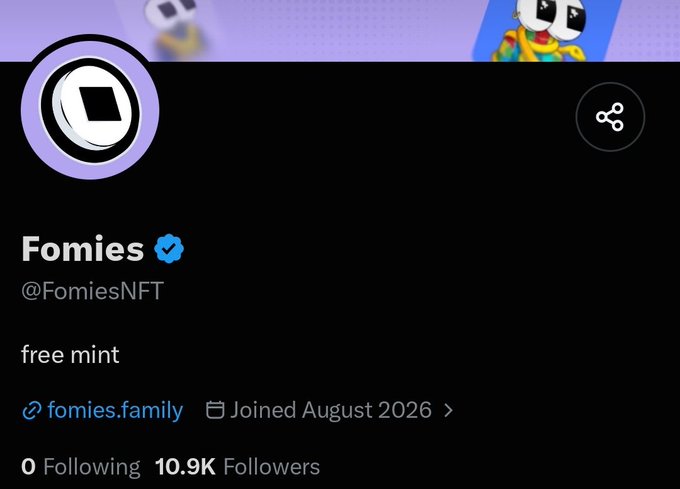Expand the chevron after Joined August 2026
The height and width of the screenshot is (489, 680).
click(448, 410)
